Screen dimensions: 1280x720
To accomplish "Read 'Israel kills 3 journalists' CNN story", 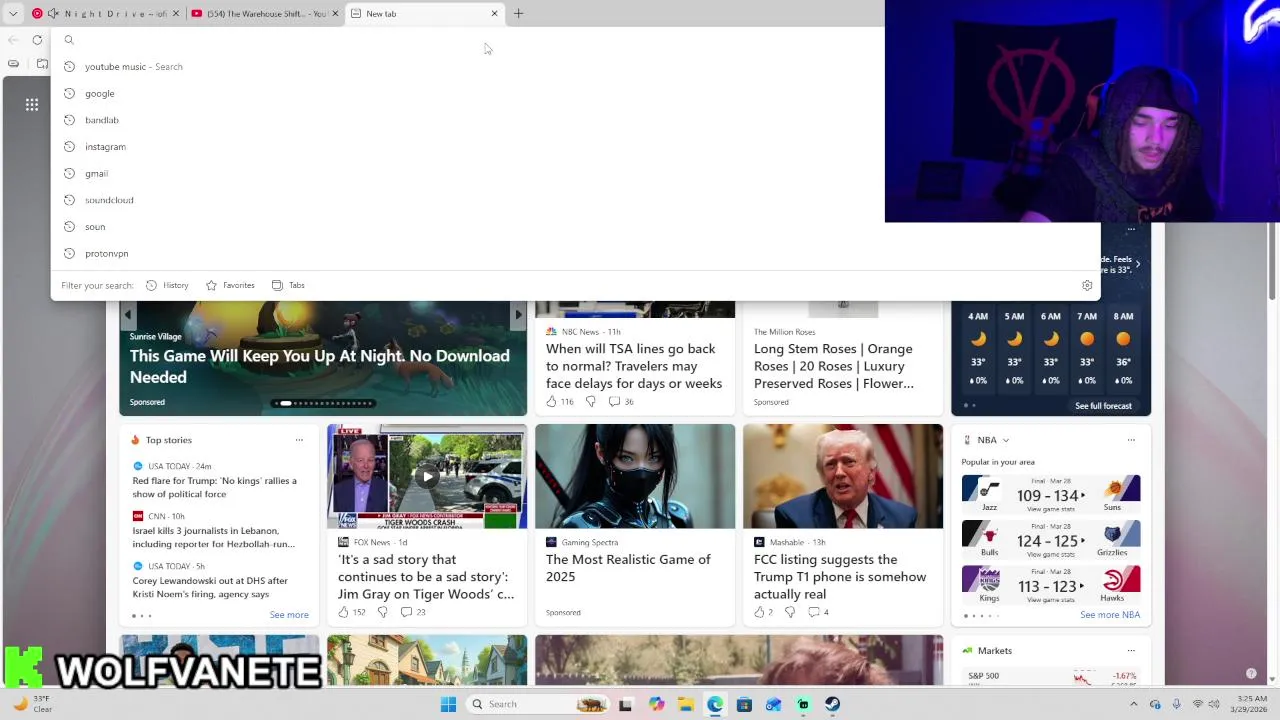I will coord(214,537).
